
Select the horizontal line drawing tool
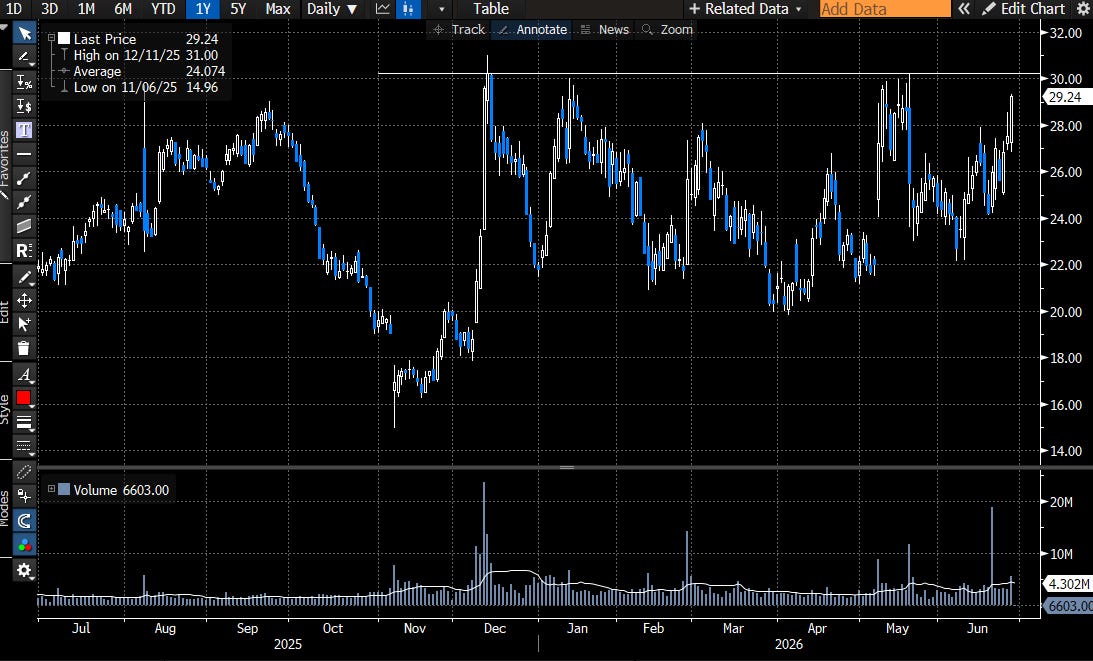pos(24,154)
